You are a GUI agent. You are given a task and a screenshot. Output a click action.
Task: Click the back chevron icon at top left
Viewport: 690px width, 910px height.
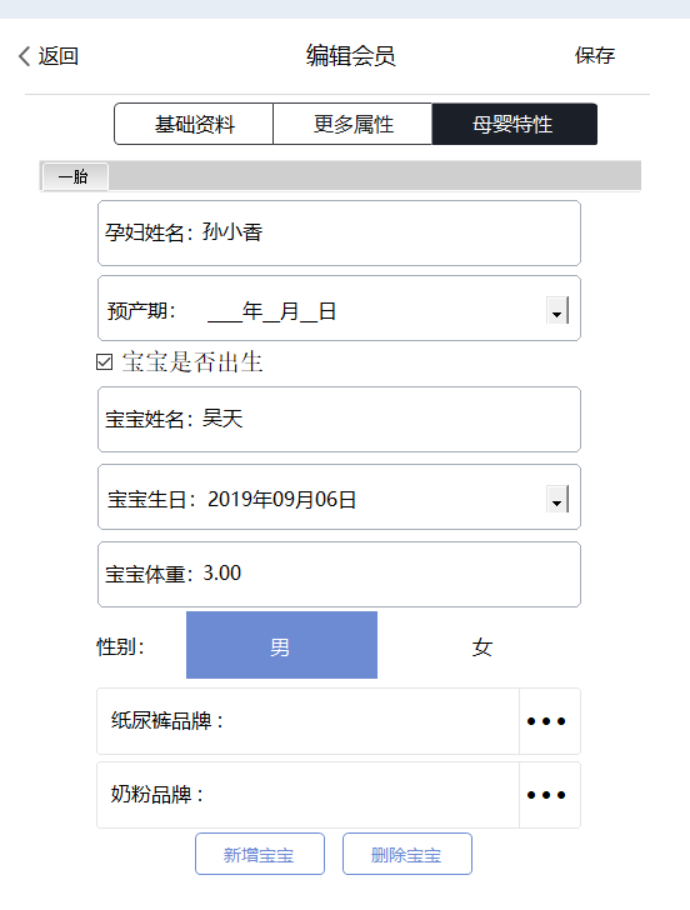pos(22,56)
